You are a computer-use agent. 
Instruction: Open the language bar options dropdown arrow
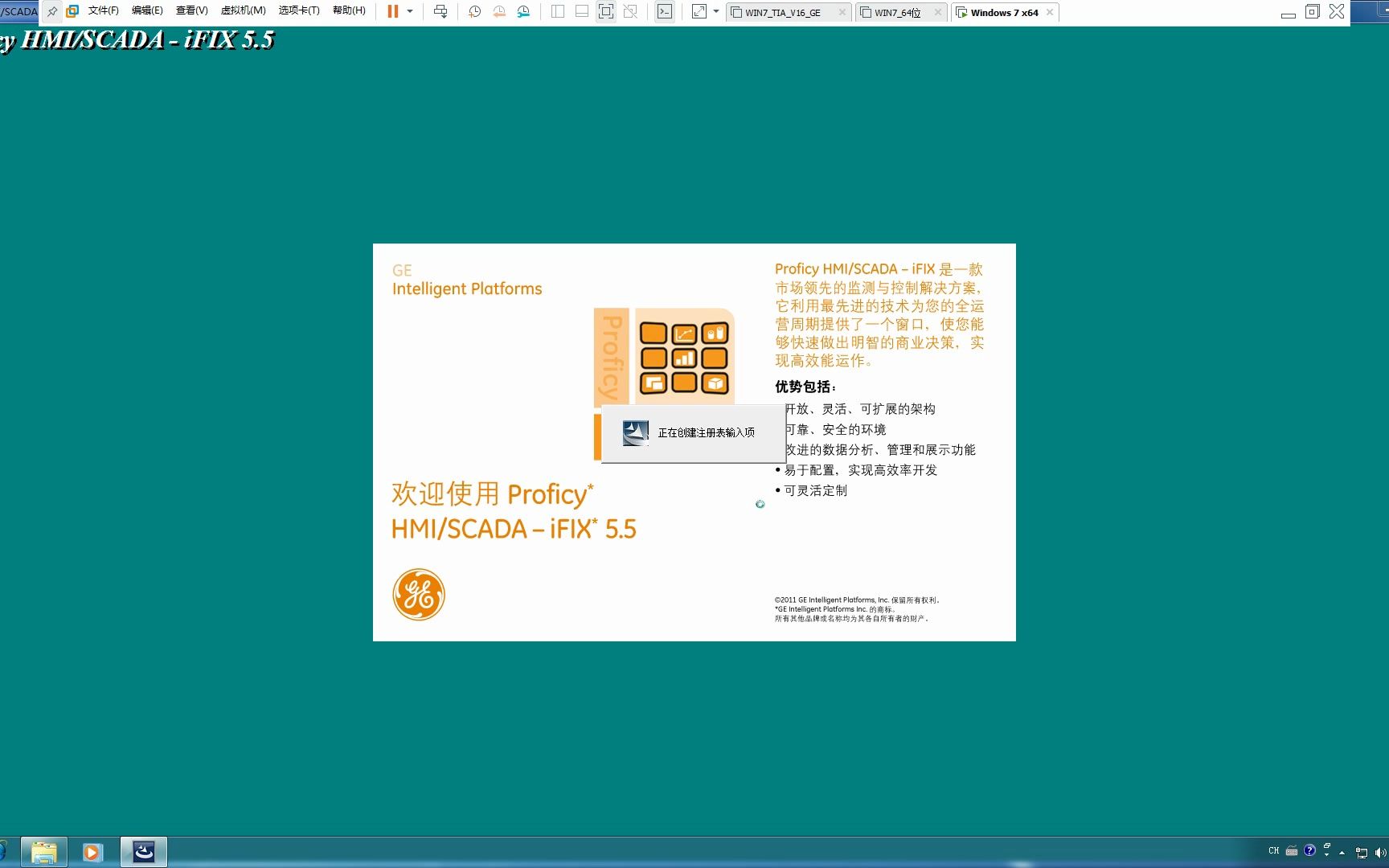click(x=1326, y=854)
